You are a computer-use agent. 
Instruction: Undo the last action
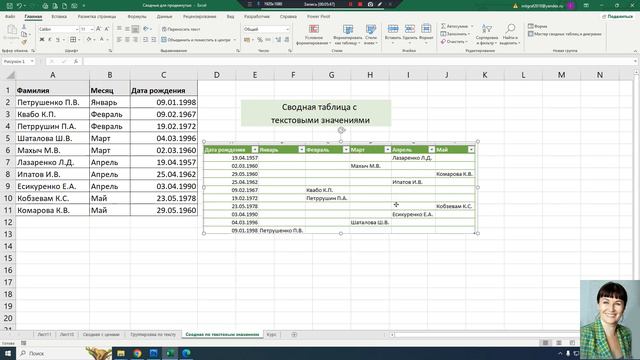pos(19,6)
